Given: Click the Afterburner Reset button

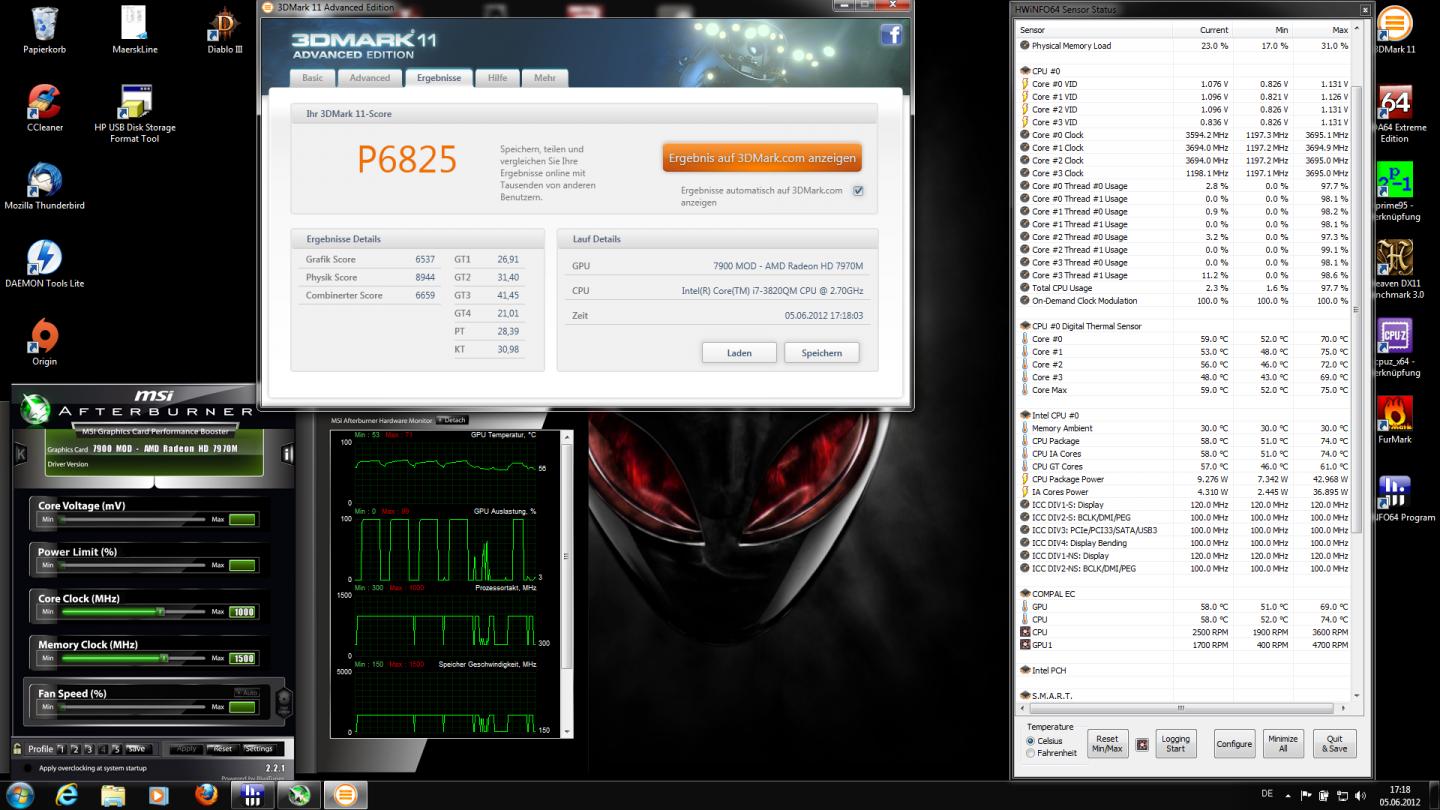Looking at the screenshot, I should (x=222, y=749).
